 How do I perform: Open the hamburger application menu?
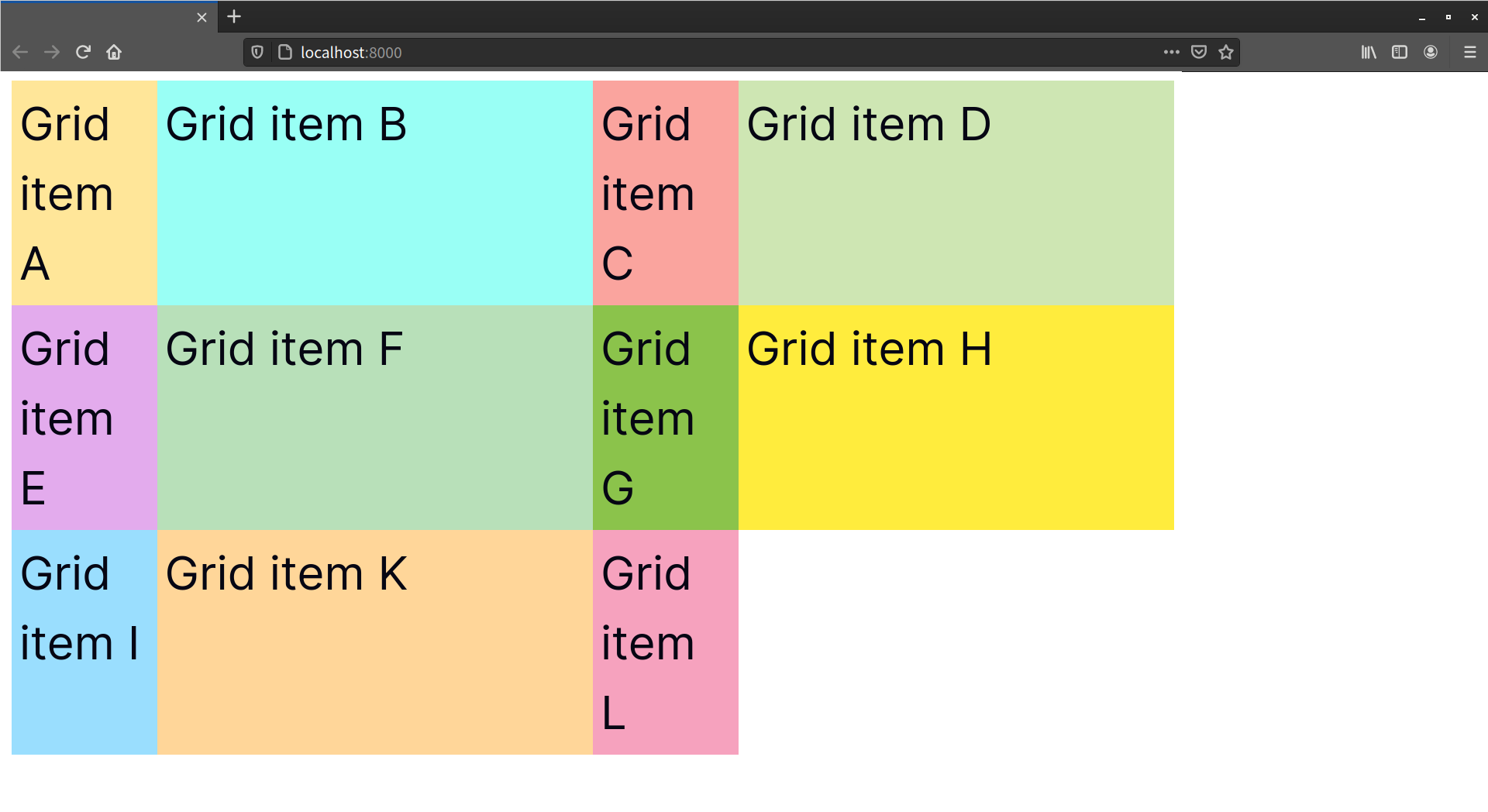[1469, 52]
